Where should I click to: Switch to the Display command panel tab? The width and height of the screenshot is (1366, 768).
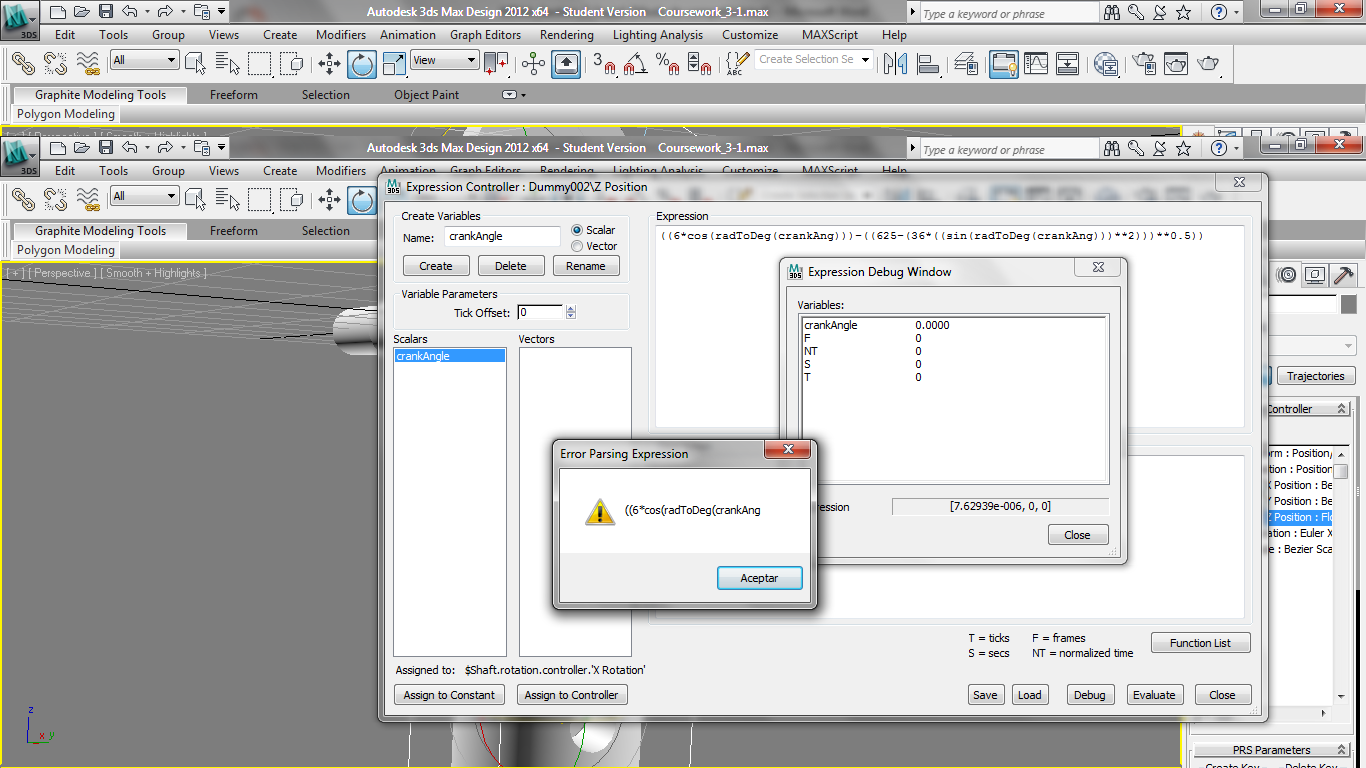click(1316, 275)
